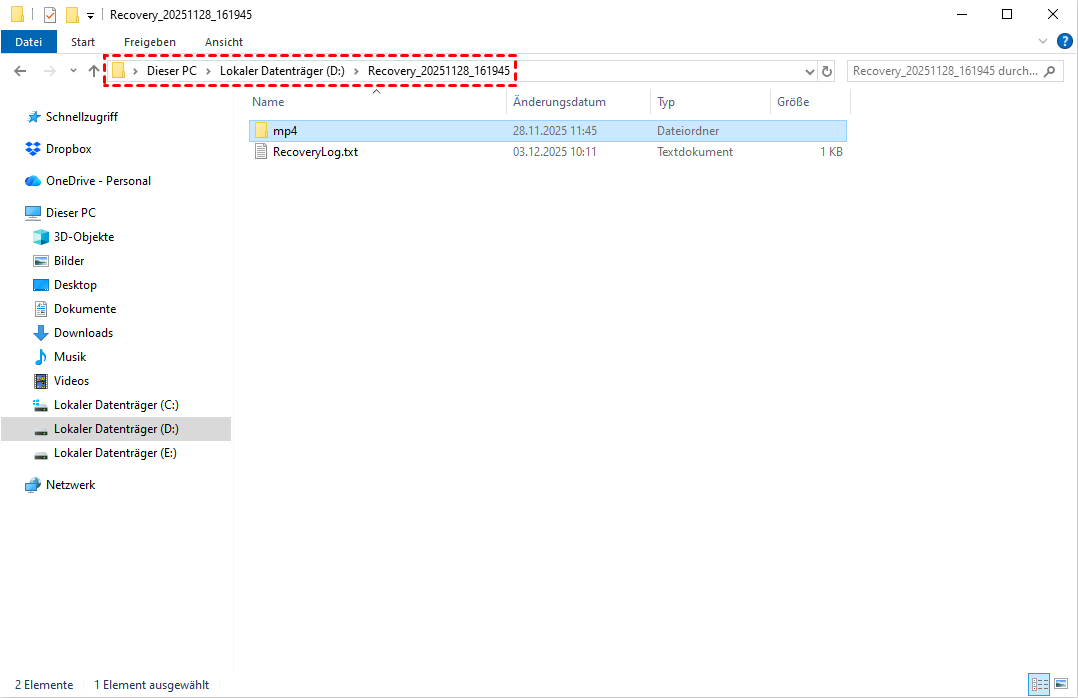This screenshot has height=698, width=1078.
Task: Open the Datei menu
Action: (x=28, y=42)
